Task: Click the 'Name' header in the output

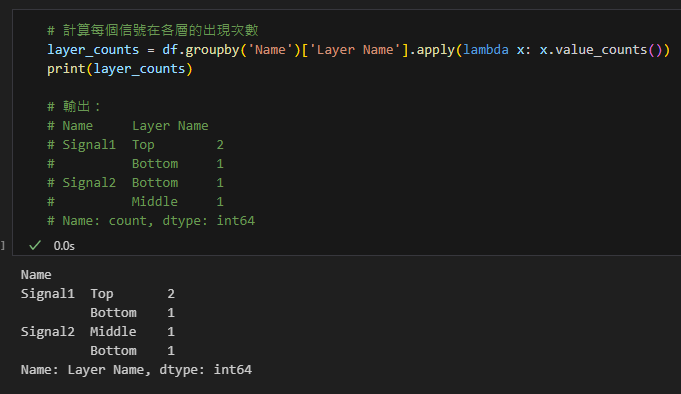Action: 36,275
